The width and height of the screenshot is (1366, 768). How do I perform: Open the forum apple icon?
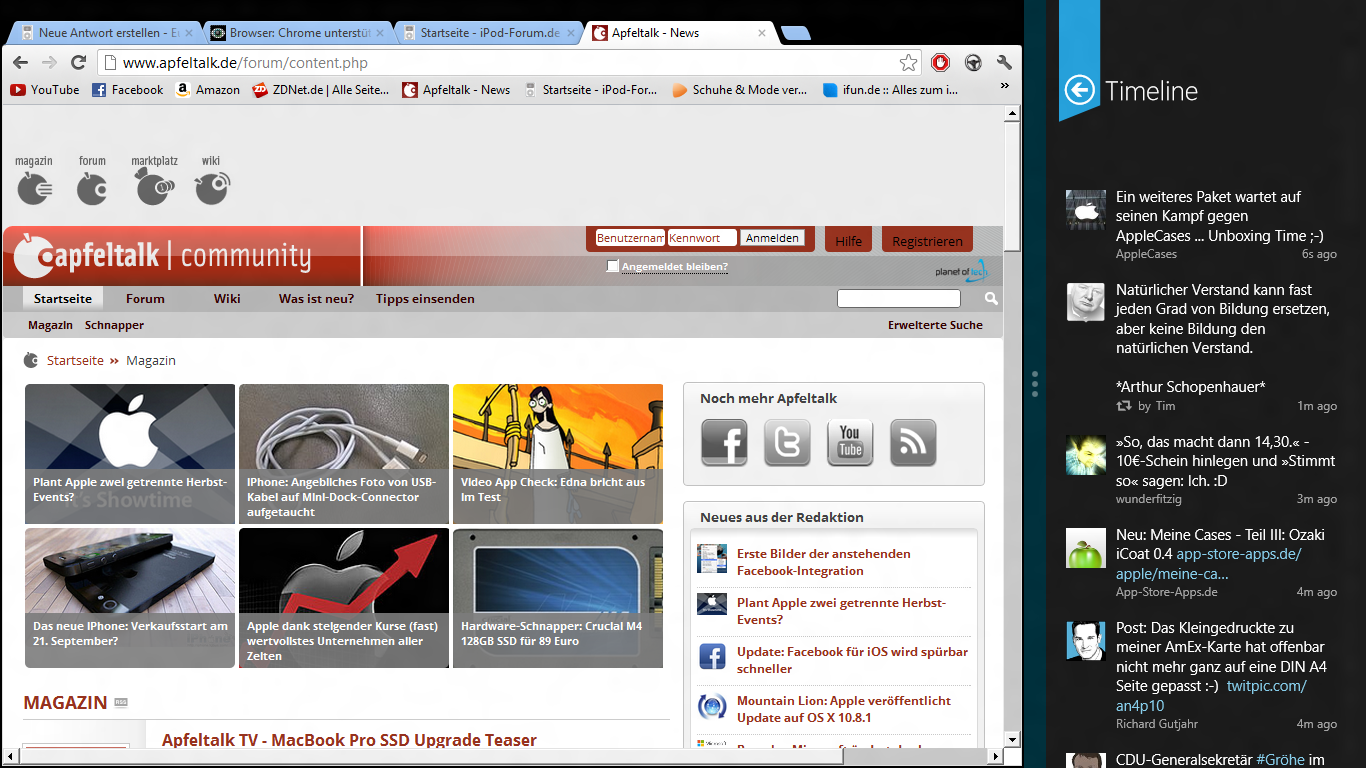(92, 187)
